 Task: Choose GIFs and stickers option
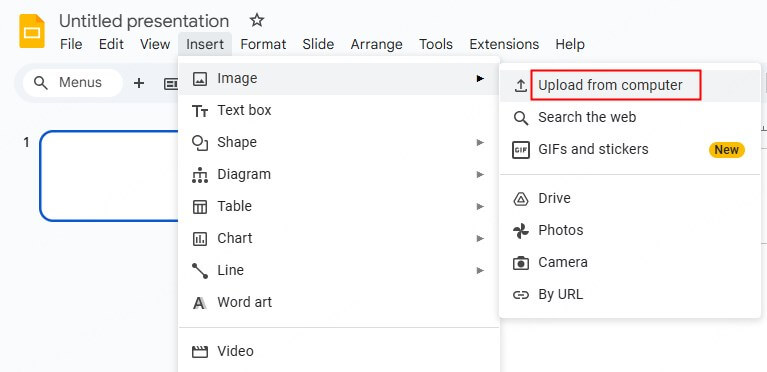[630, 149]
